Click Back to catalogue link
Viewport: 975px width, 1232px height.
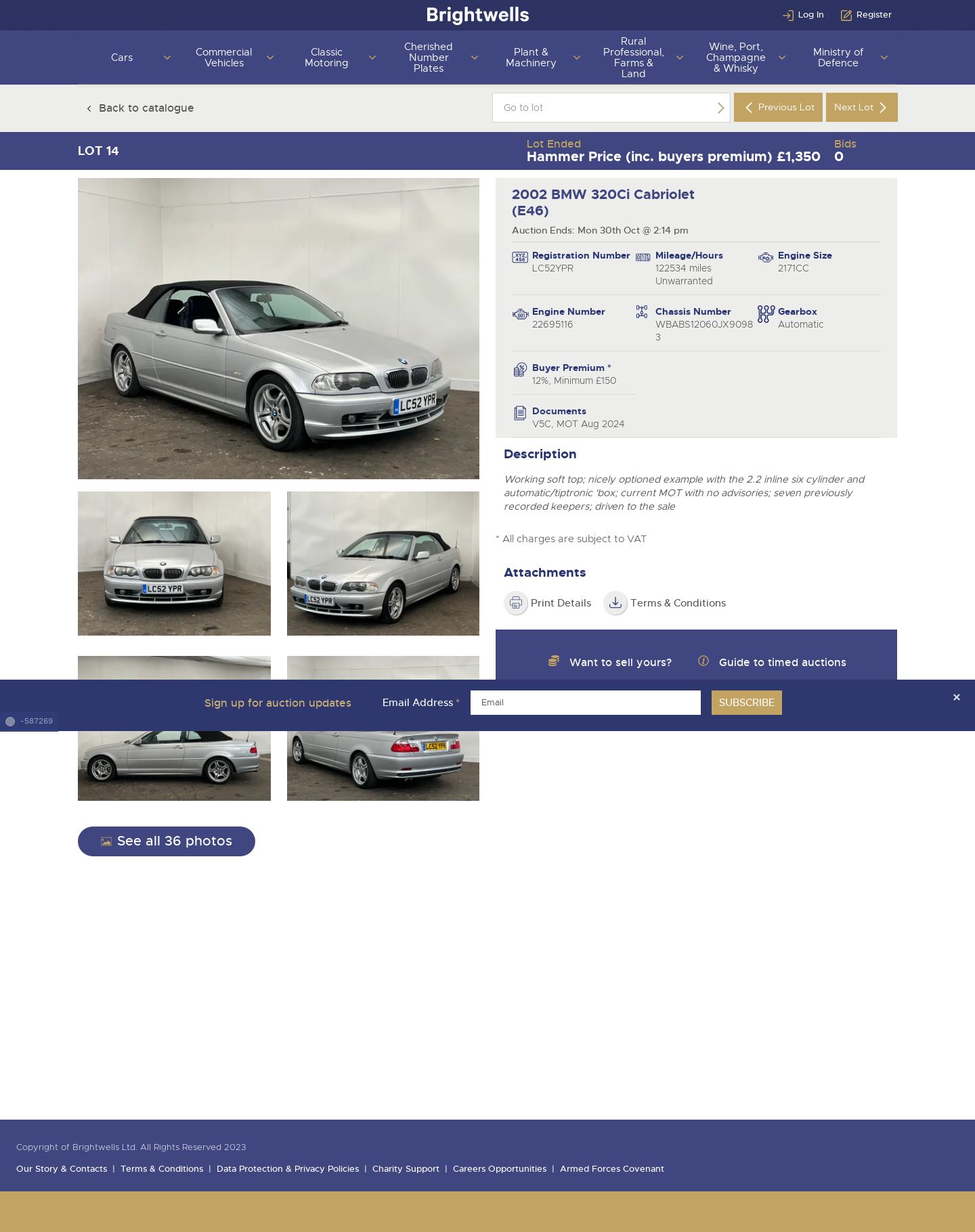[x=140, y=108]
